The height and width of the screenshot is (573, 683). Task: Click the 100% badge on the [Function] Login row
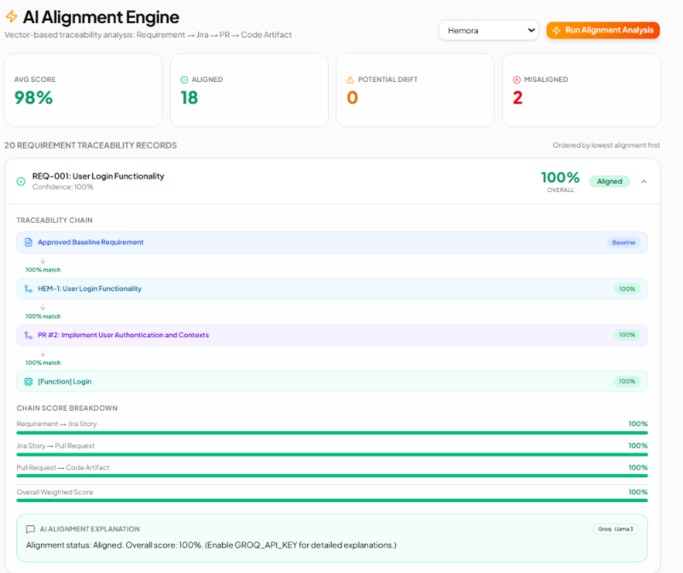627,381
